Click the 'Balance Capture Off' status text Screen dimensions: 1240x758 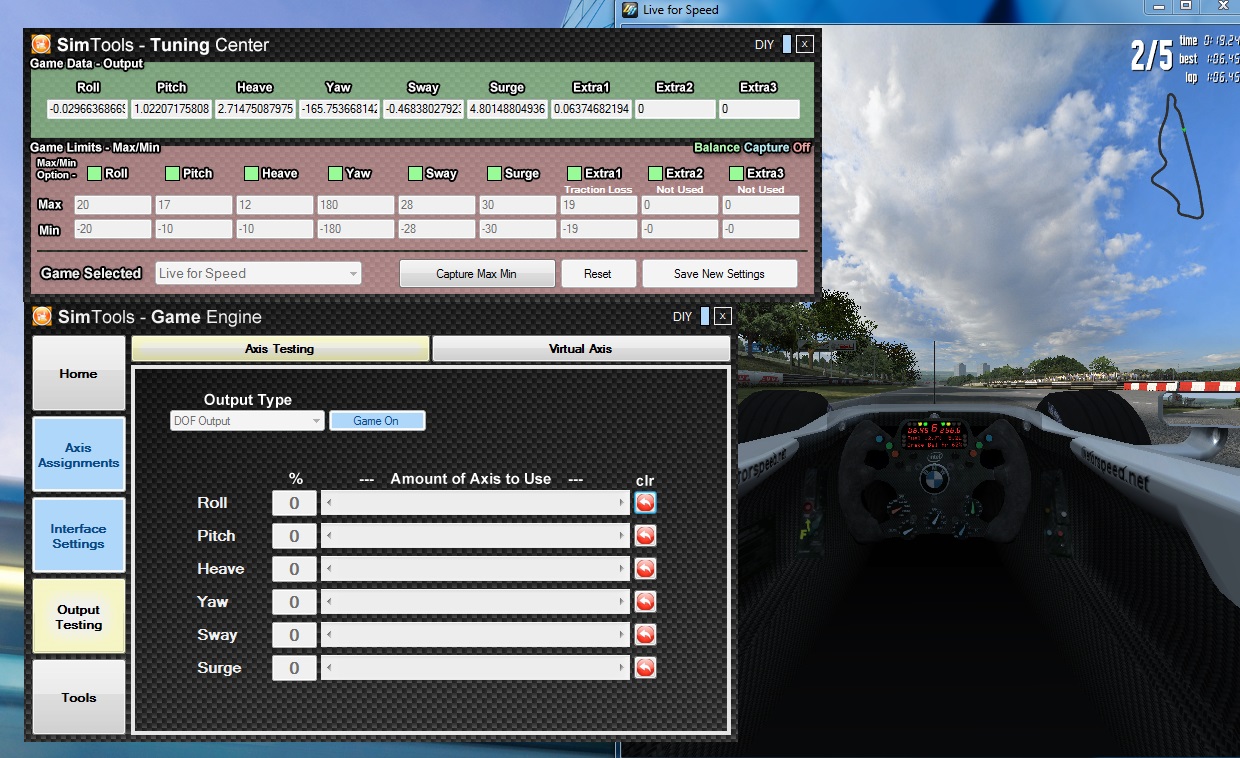752,148
